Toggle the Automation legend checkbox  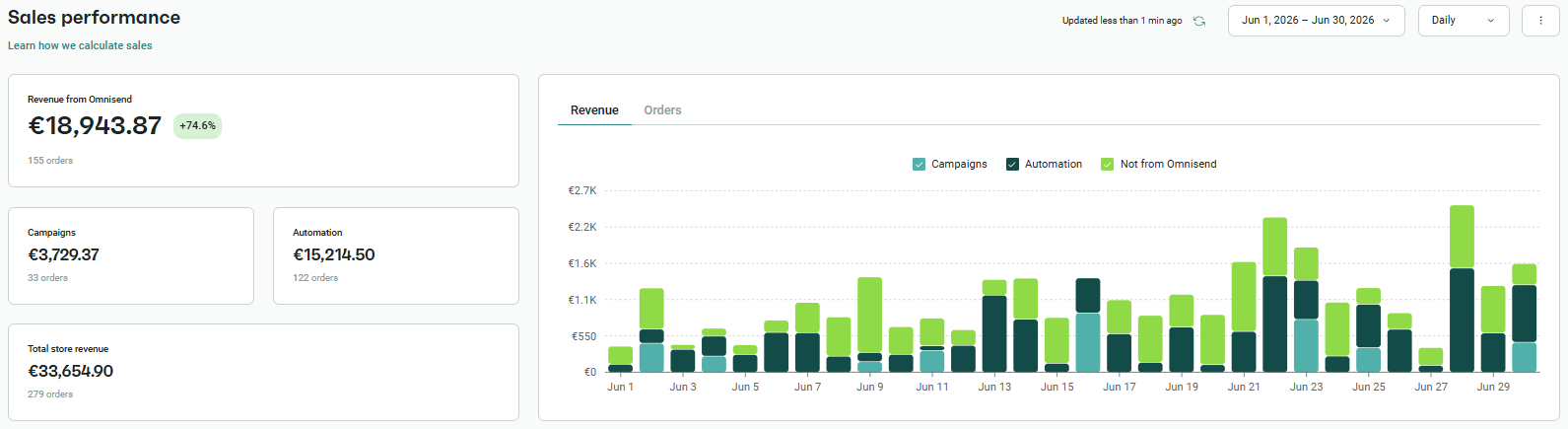pos(1012,165)
